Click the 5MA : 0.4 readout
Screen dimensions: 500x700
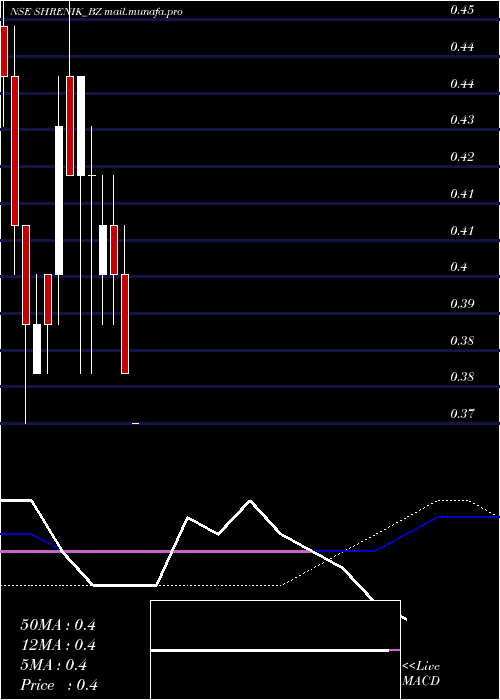[x=54, y=665]
